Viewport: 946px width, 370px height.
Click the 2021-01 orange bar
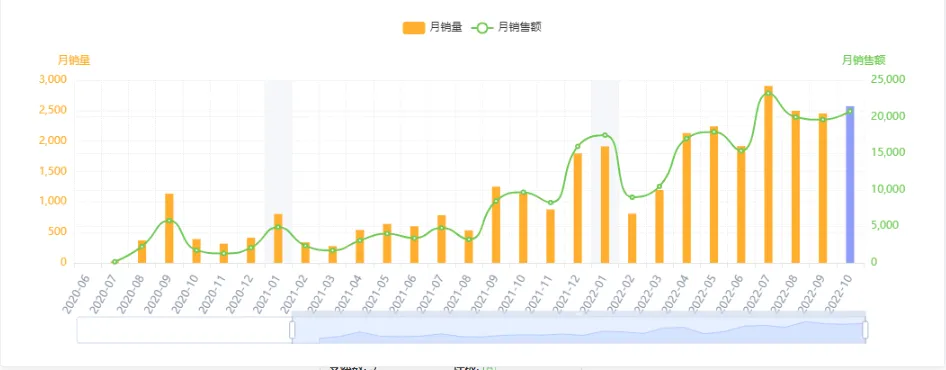pyautogui.click(x=278, y=238)
